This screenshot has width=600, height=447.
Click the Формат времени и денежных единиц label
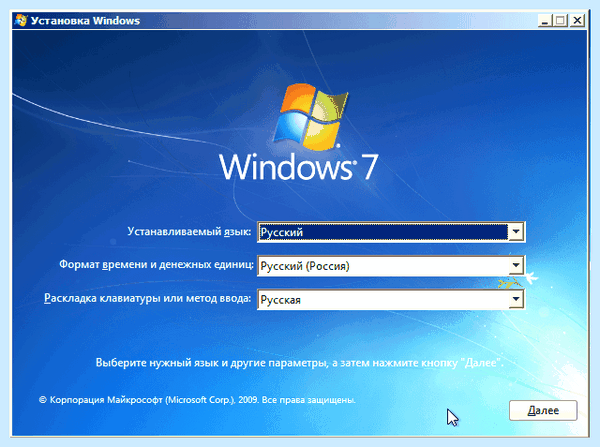coord(157,265)
